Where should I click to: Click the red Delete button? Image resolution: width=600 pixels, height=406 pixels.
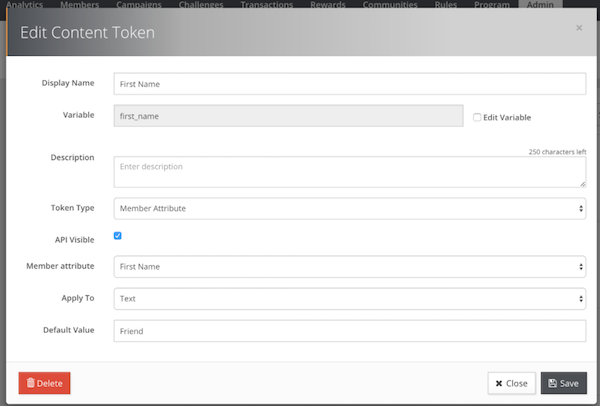click(44, 383)
